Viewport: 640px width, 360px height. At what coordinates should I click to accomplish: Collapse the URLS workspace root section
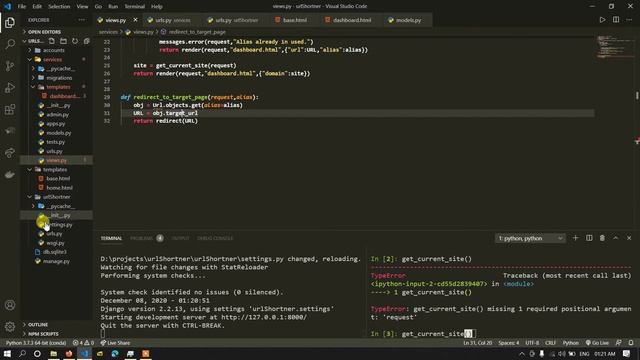(34, 41)
